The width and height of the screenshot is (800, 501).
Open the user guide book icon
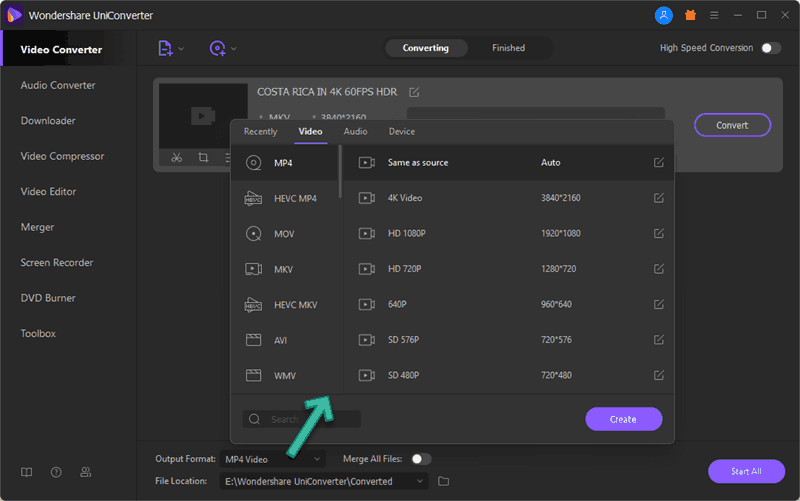click(27, 472)
